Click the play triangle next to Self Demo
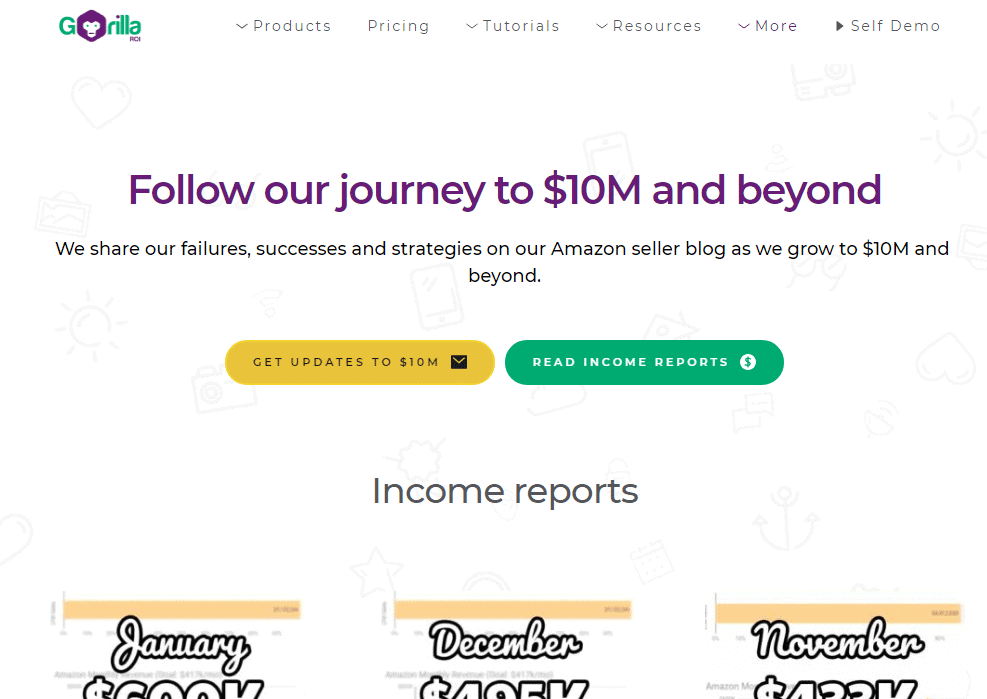987x699 pixels. 838,26
